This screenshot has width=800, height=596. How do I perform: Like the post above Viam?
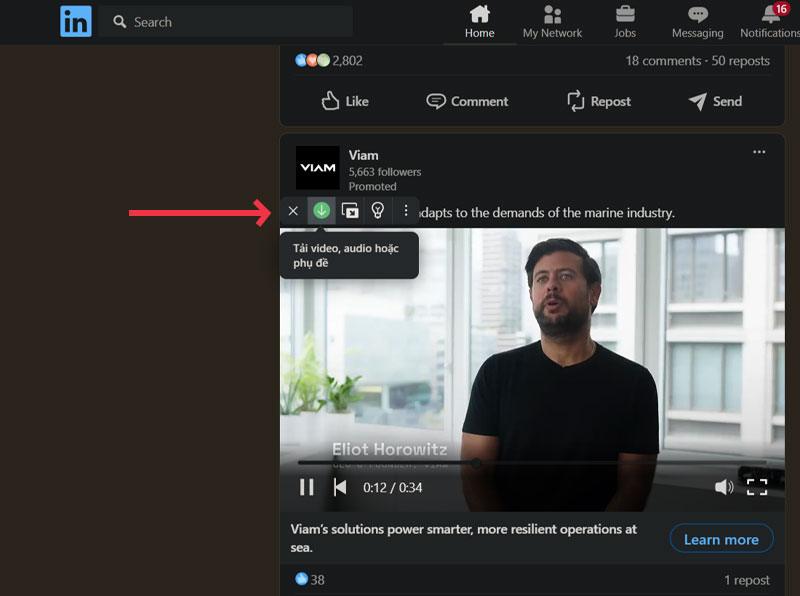[x=345, y=101]
